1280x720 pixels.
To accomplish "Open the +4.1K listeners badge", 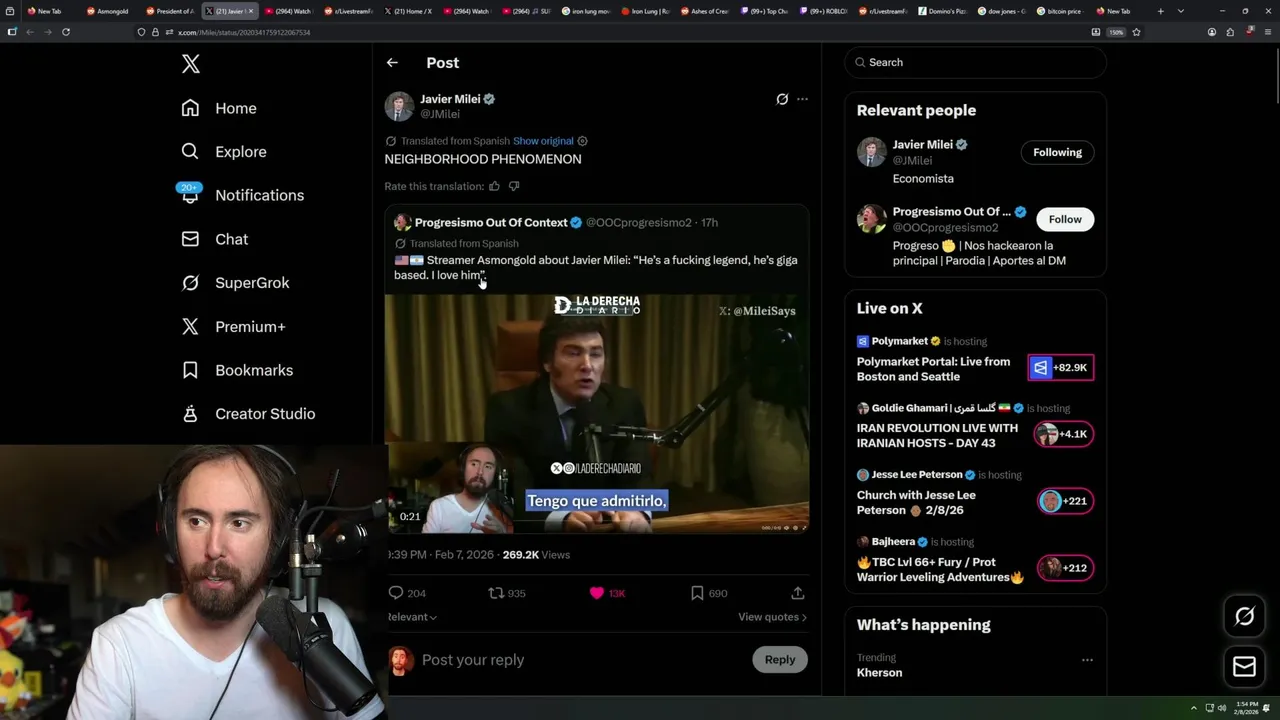I will pyautogui.click(x=1064, y=434).
